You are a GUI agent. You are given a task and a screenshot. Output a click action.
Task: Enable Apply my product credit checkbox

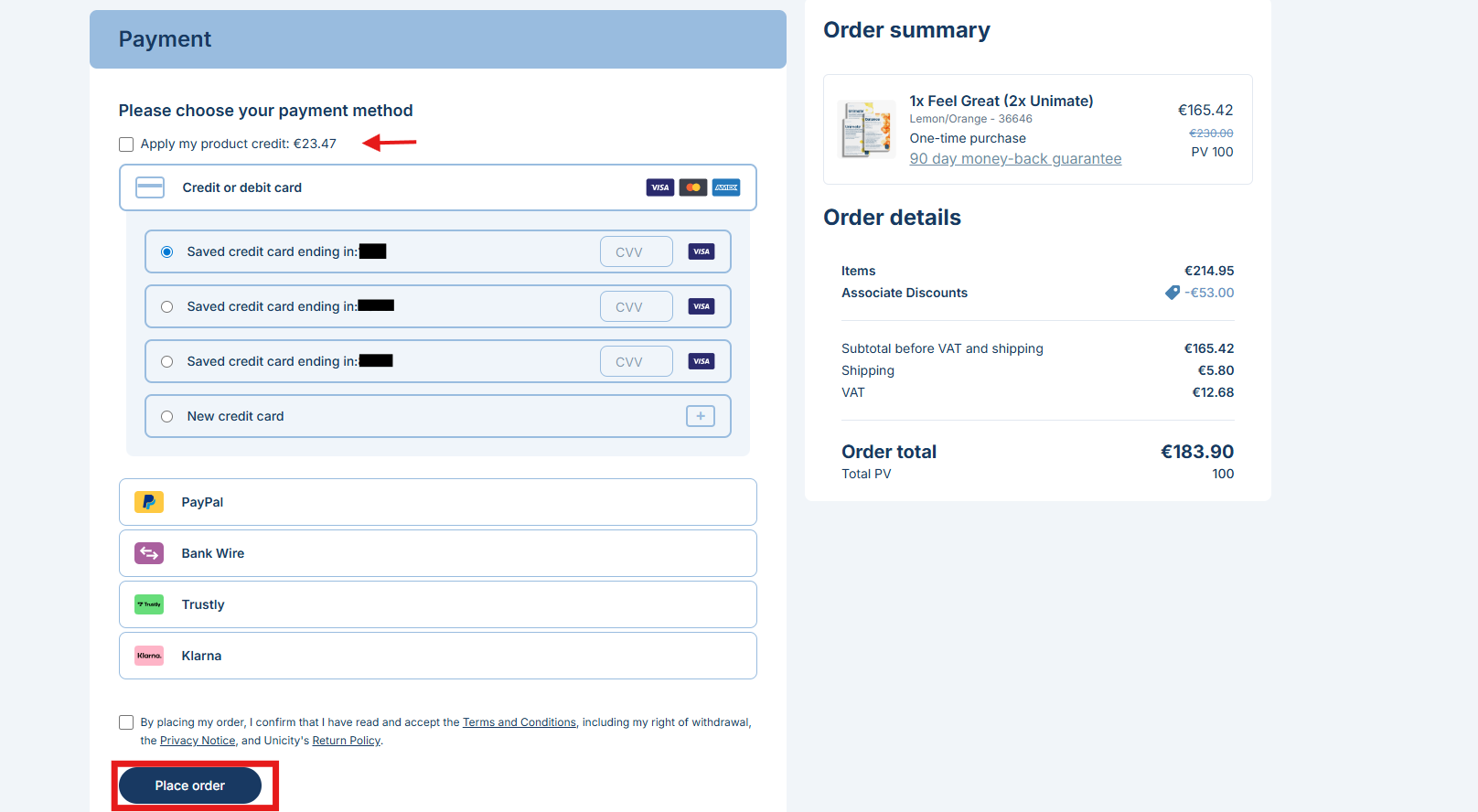126,144
